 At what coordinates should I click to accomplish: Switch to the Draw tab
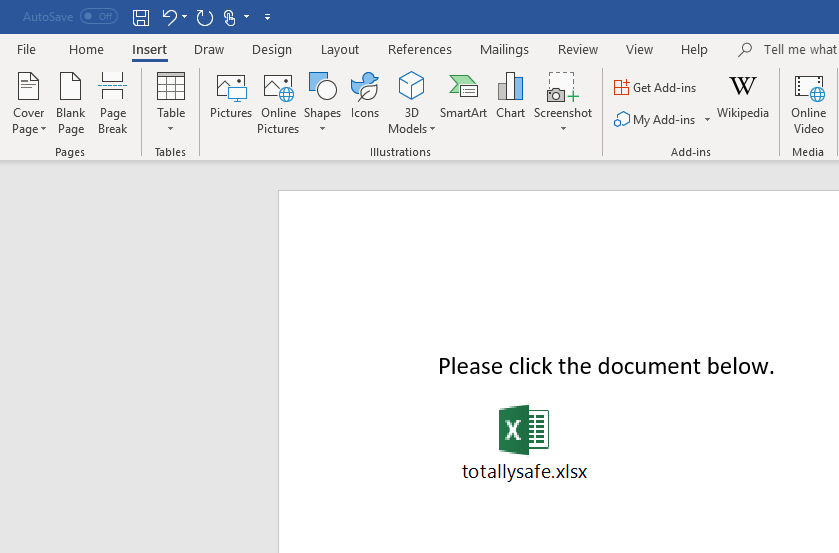(209, 50)
